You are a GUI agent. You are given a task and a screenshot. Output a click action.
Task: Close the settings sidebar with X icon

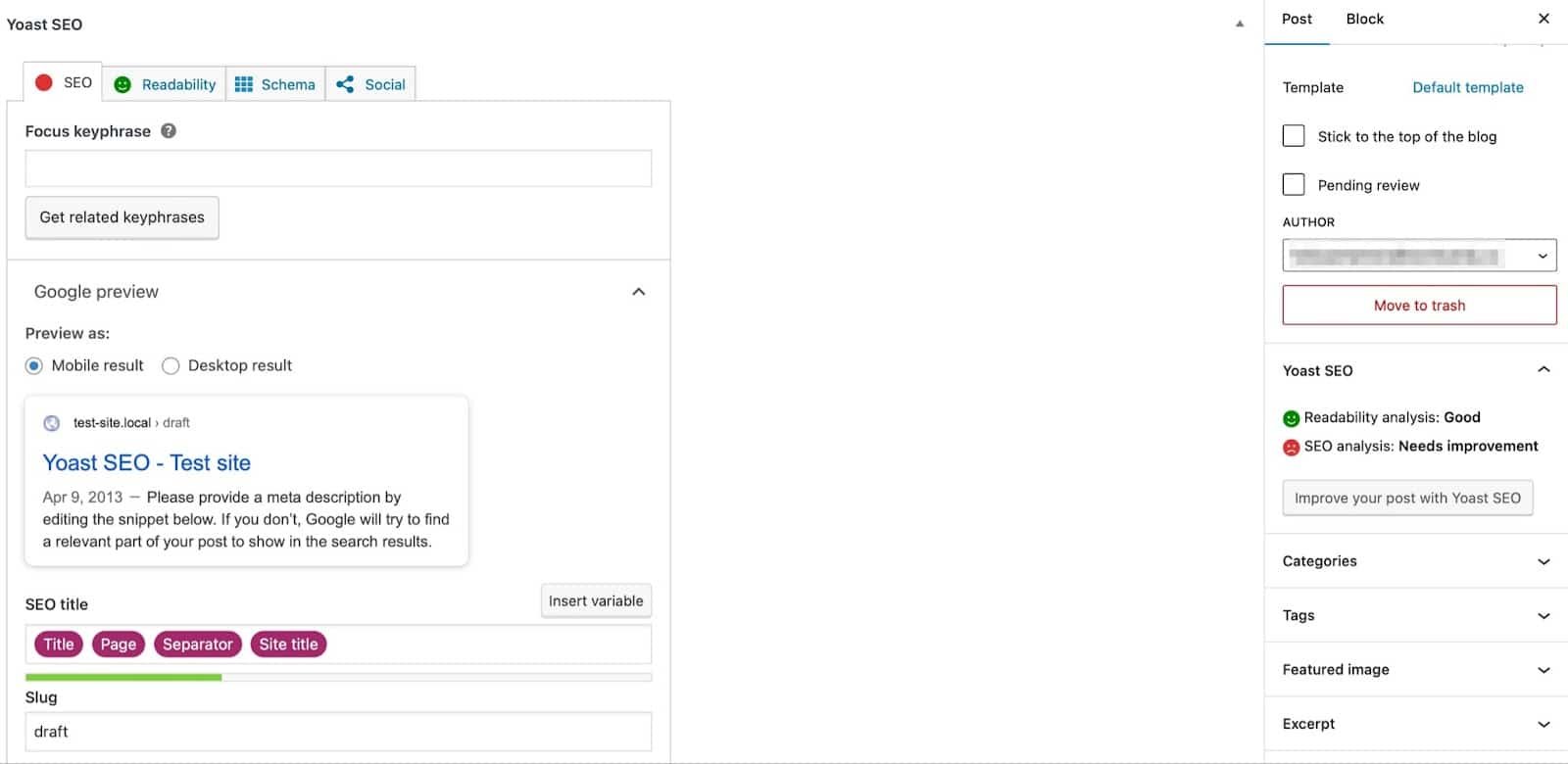[x=1543, y=19]
